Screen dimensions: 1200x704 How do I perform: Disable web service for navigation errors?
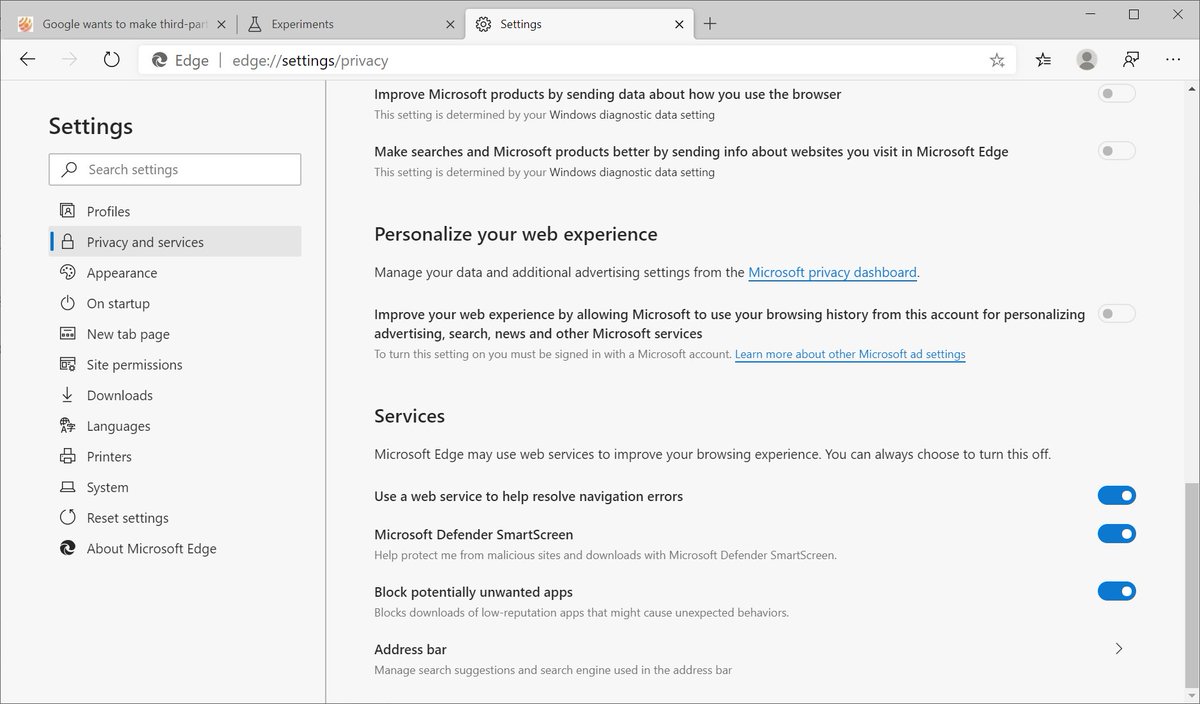click(x=1117, y=496)
